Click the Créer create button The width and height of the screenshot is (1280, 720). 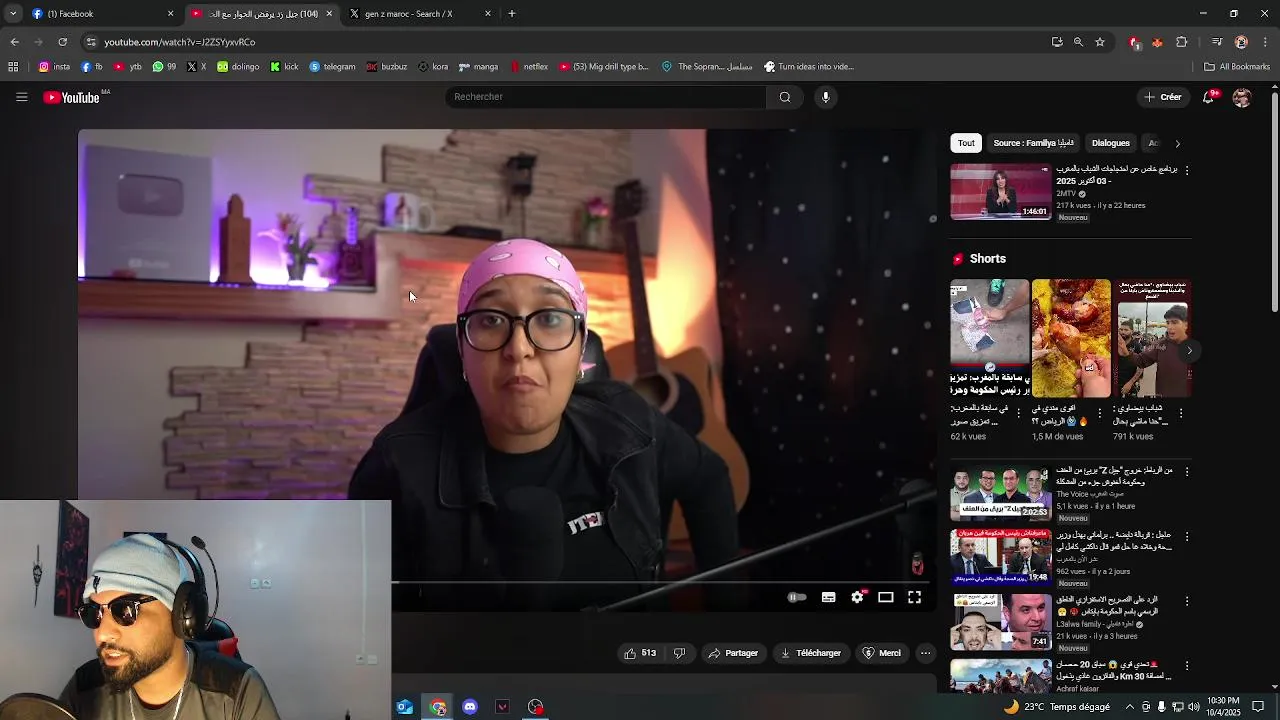pos(1163,97)
